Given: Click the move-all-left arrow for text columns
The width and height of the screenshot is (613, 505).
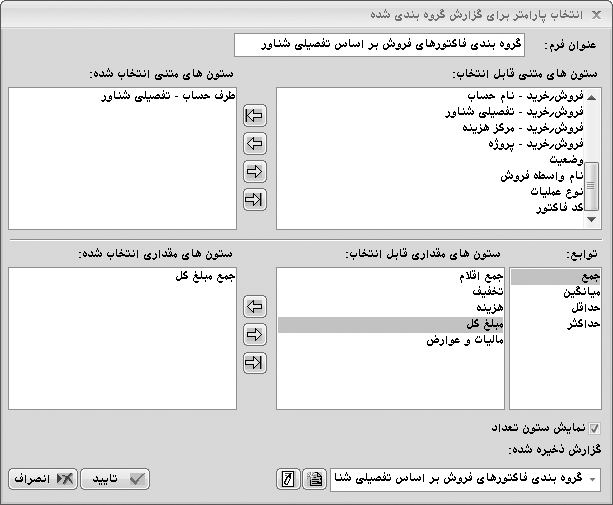Looking at the screenshot, I should (x=255, y=115).
